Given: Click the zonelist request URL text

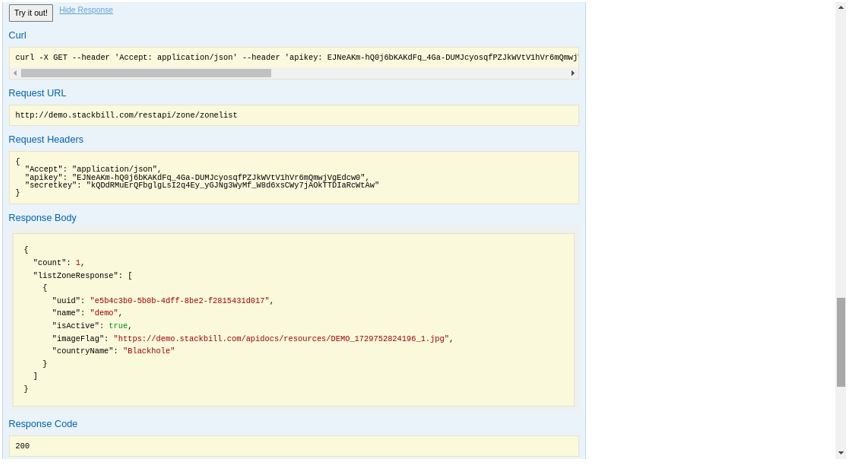Looking at the screenshot, I should (x=126, y=115).
